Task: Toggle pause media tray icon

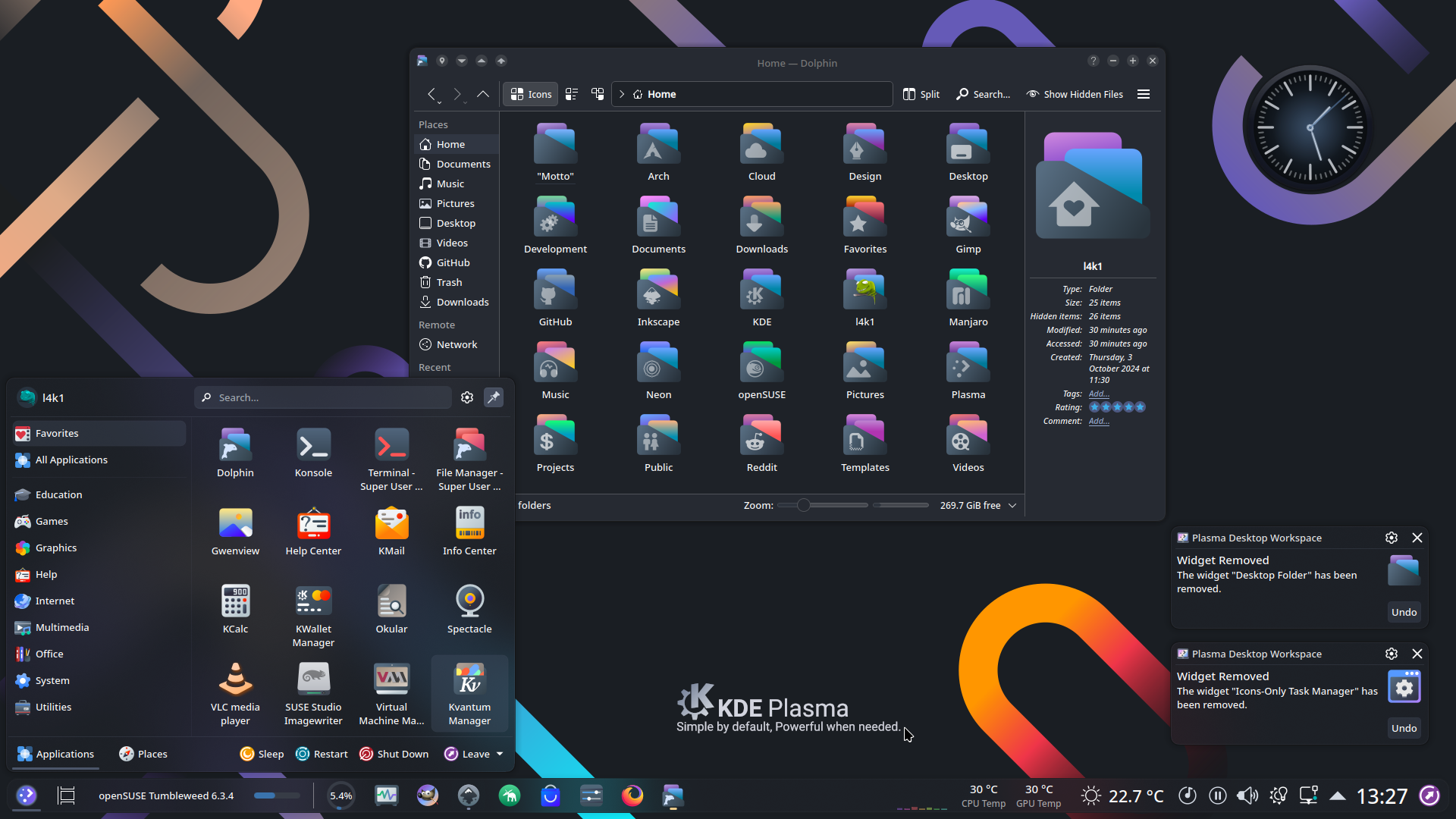Action: coord(1218,795)
